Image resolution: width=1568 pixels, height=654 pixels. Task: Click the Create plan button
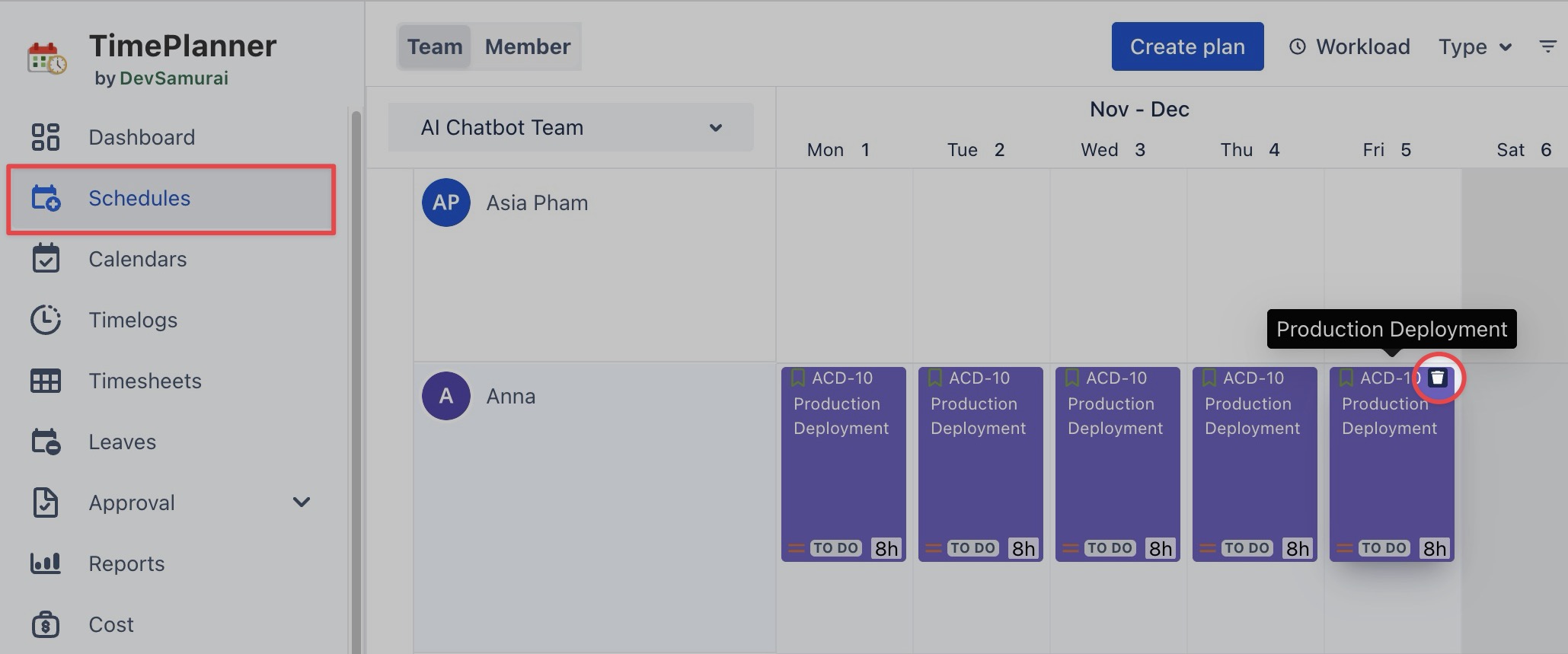1187,46
